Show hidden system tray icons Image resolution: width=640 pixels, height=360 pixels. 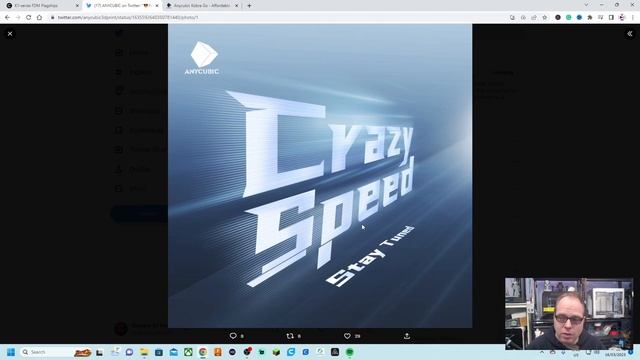pos(542,352)
